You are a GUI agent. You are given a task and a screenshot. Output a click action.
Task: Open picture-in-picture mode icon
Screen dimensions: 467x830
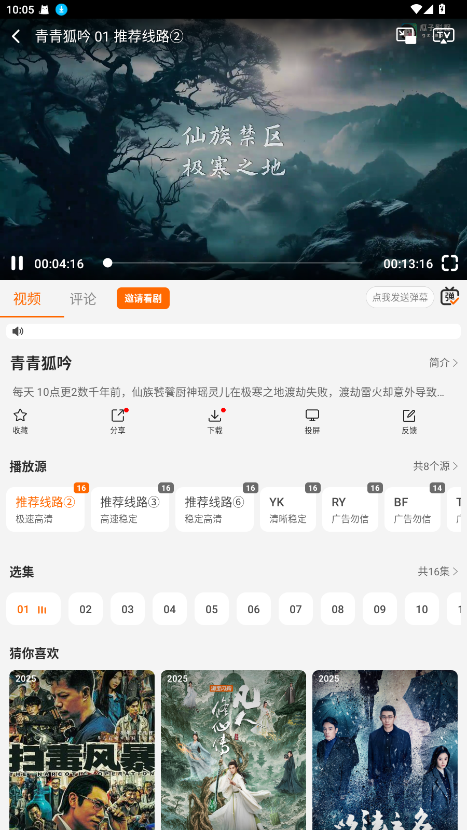click(406, 35)
